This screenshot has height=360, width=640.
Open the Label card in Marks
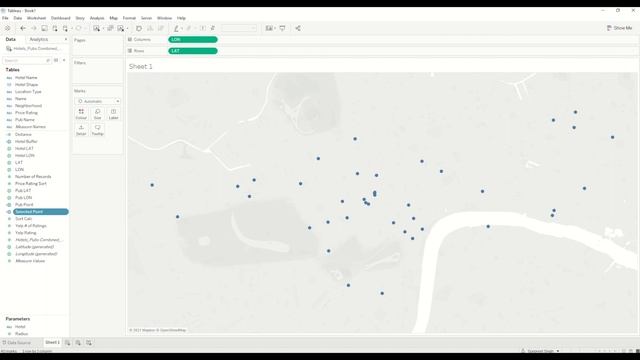[x=113, y=114]
